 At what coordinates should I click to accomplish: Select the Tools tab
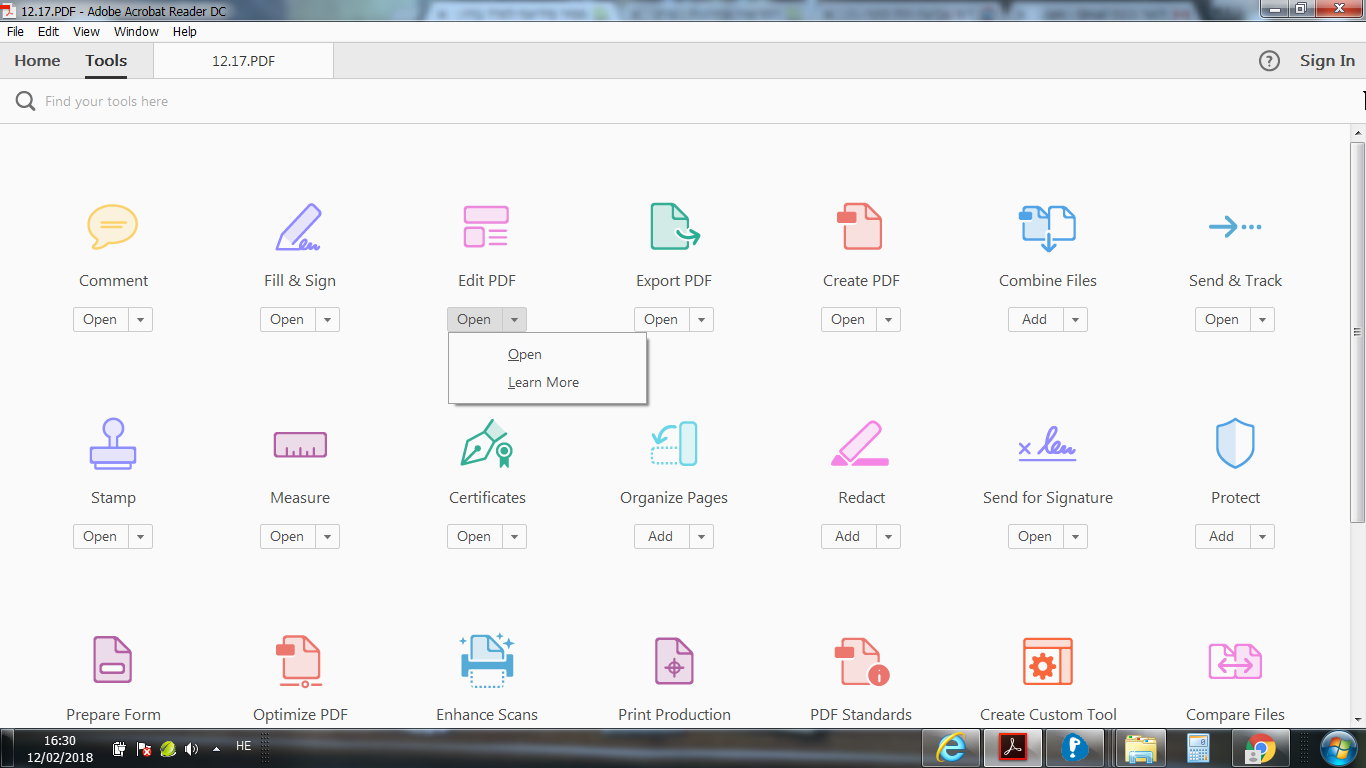point(106,61)
